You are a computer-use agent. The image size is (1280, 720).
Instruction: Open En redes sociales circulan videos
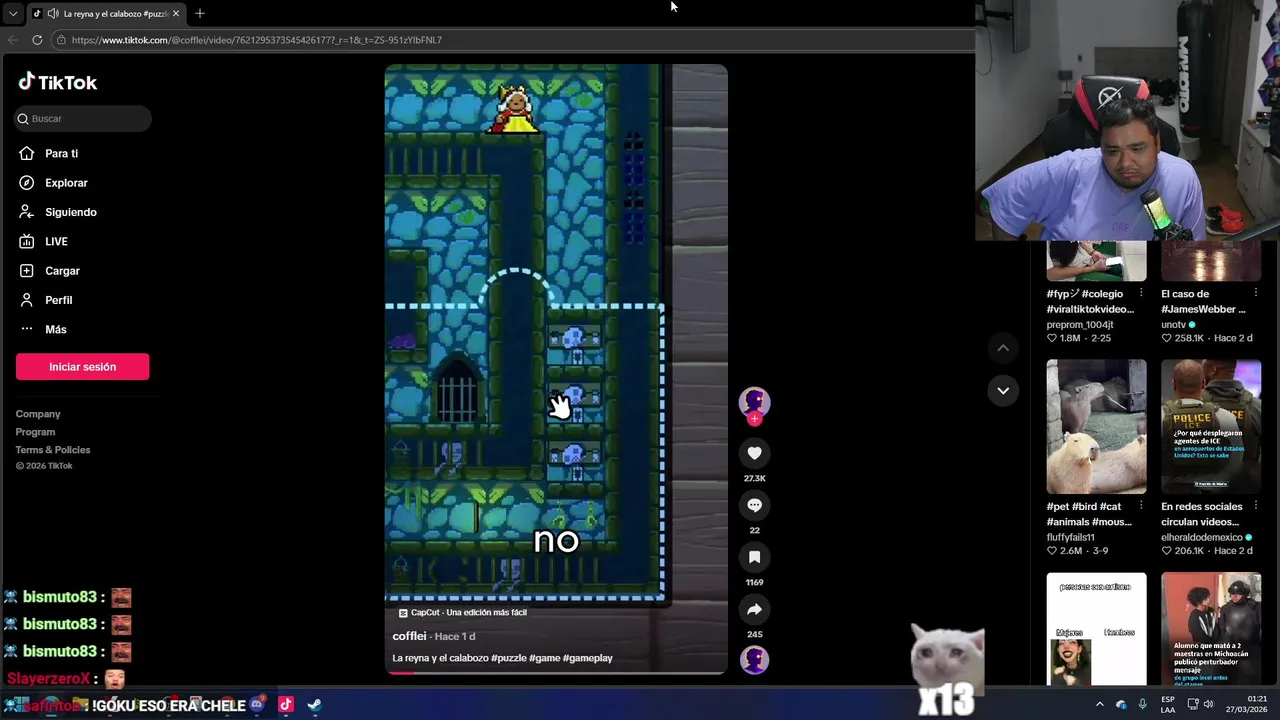[x=1202, y=514]
